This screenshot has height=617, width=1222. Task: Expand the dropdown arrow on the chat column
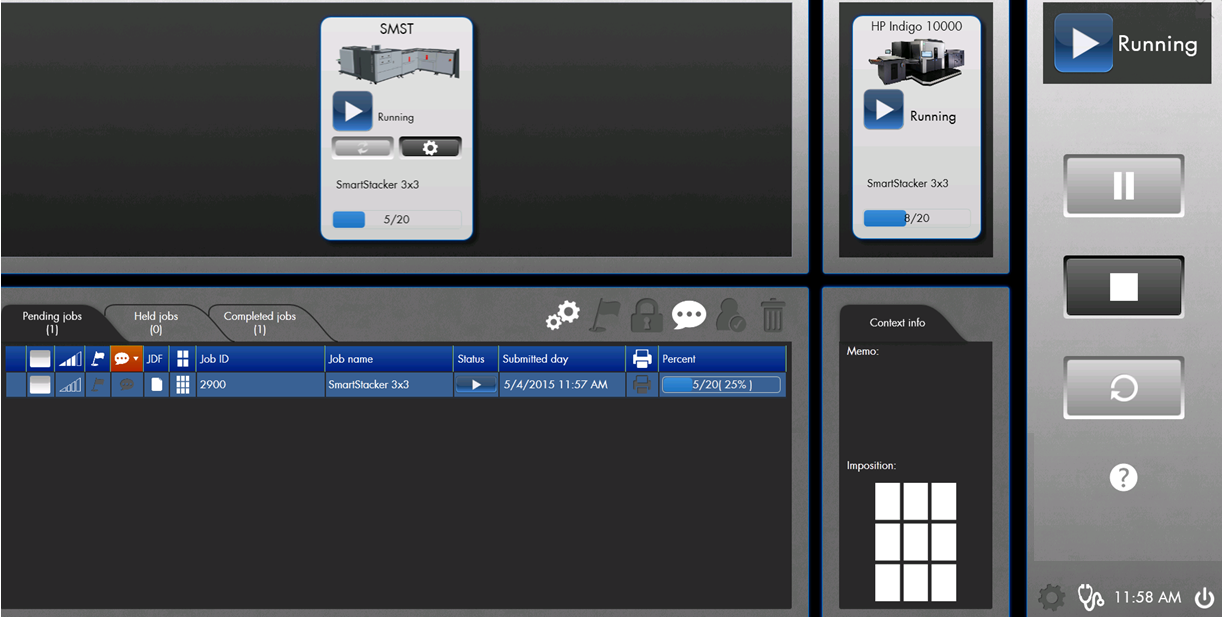pos(135,358)
